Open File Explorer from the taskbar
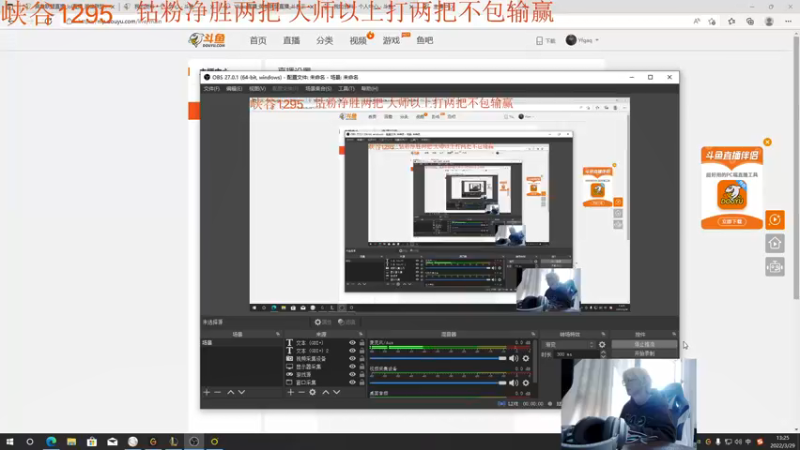The width and height of the screenshot is (800, 450). [x=71, y=442]
